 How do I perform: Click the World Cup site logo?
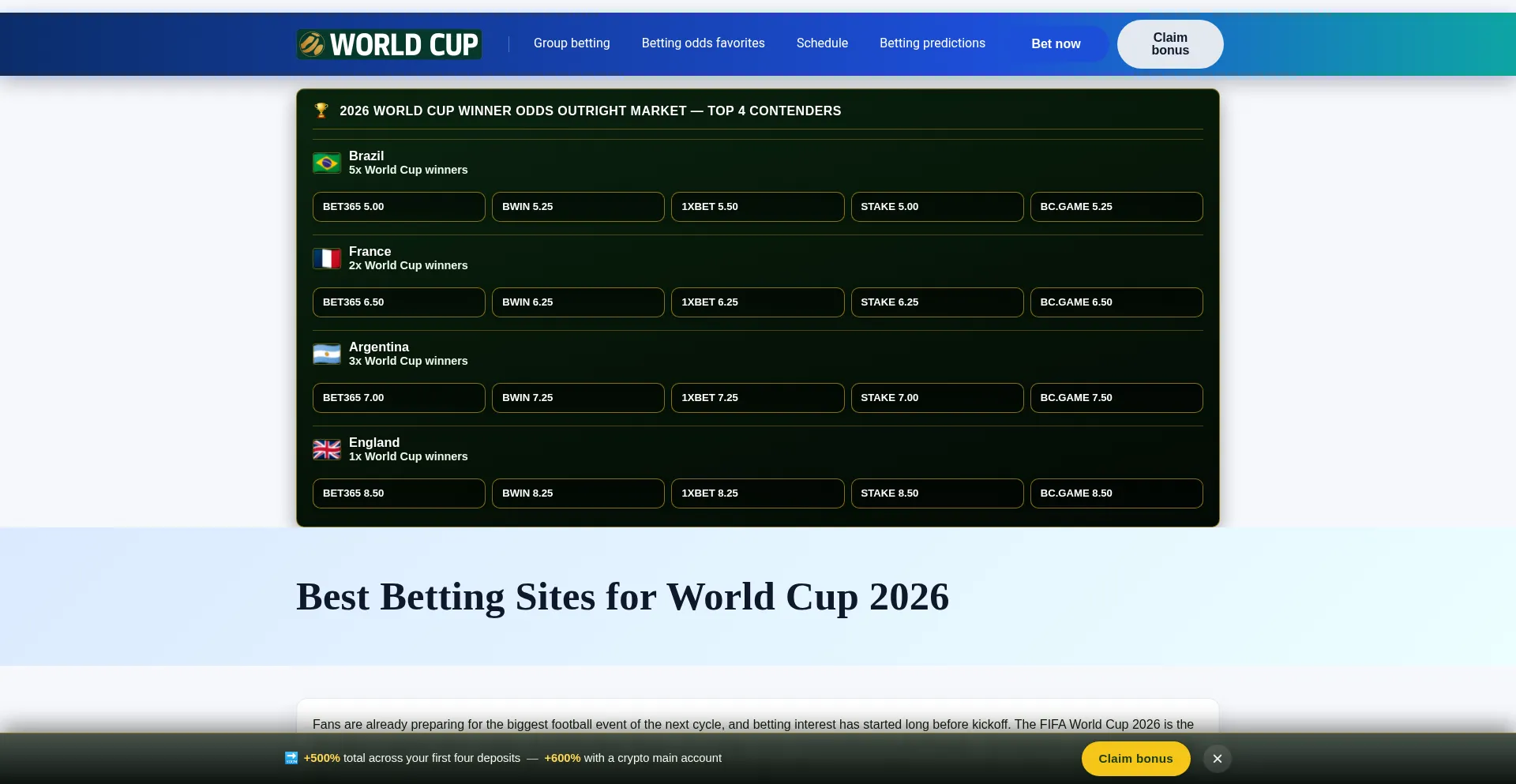click(x=389, y=44)
